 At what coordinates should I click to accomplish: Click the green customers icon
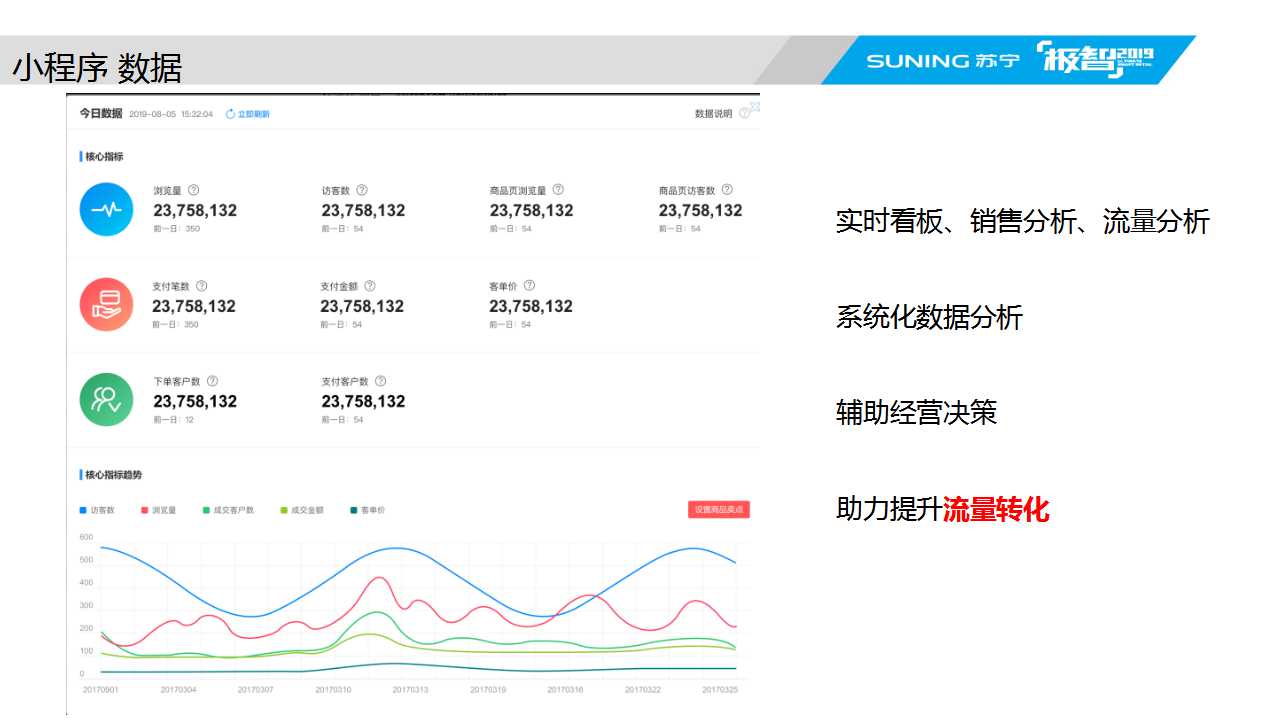(x=106, y=399)
